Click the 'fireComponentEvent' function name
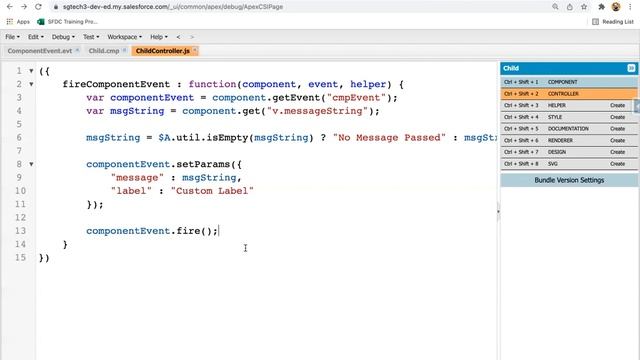 click(x=116, y=84)
